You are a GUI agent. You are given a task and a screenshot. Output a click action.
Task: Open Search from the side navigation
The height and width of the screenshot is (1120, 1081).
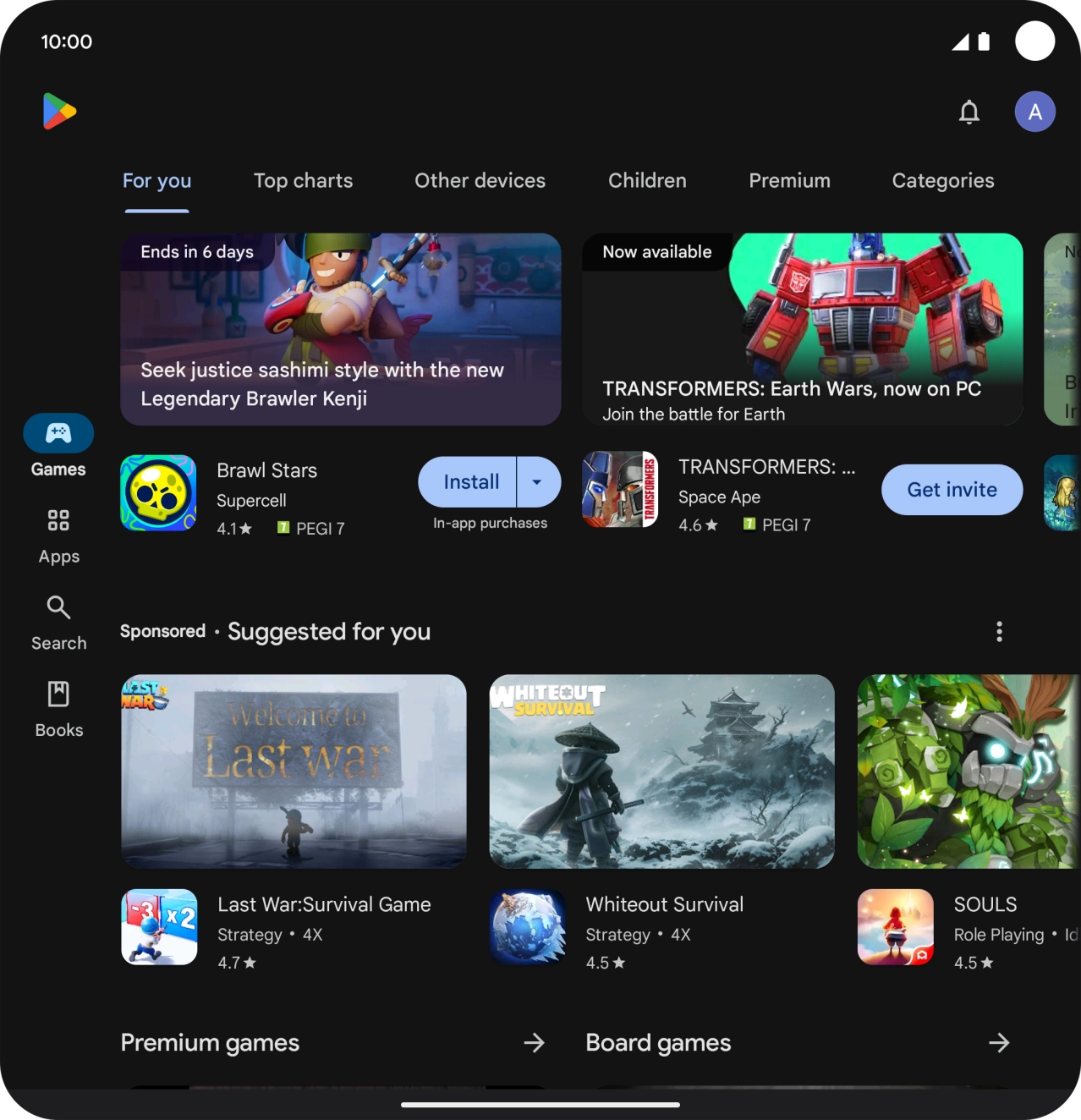58,623
